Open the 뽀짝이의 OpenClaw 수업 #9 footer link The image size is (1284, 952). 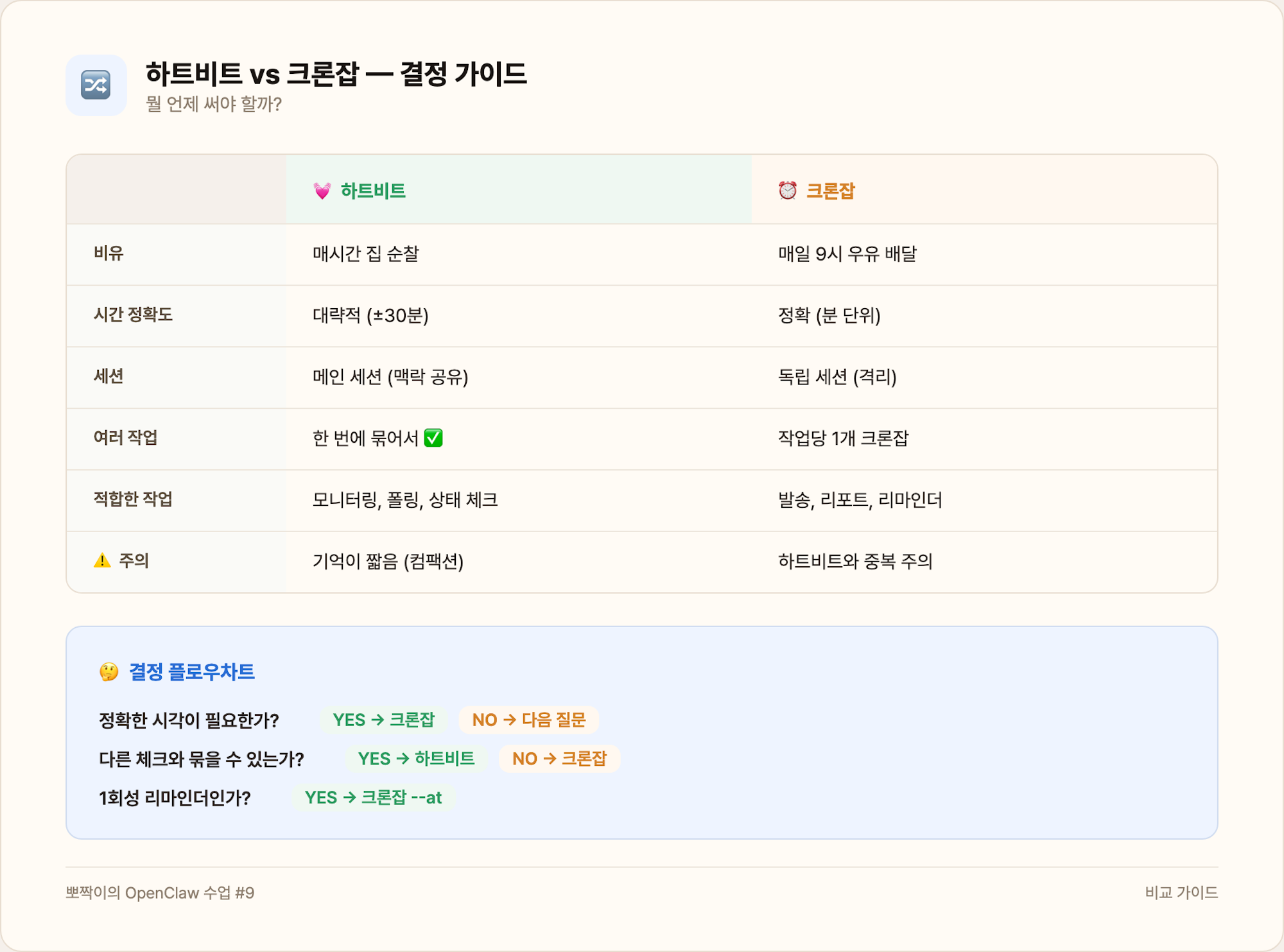[x=162, y=892]
